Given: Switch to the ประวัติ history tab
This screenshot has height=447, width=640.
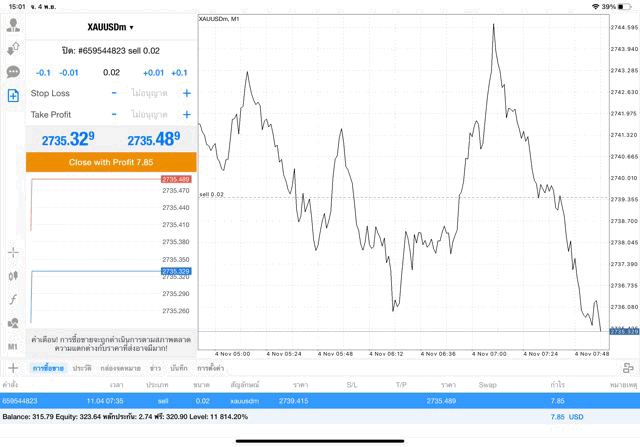Looking at the screenshot, I should point(82,369).
